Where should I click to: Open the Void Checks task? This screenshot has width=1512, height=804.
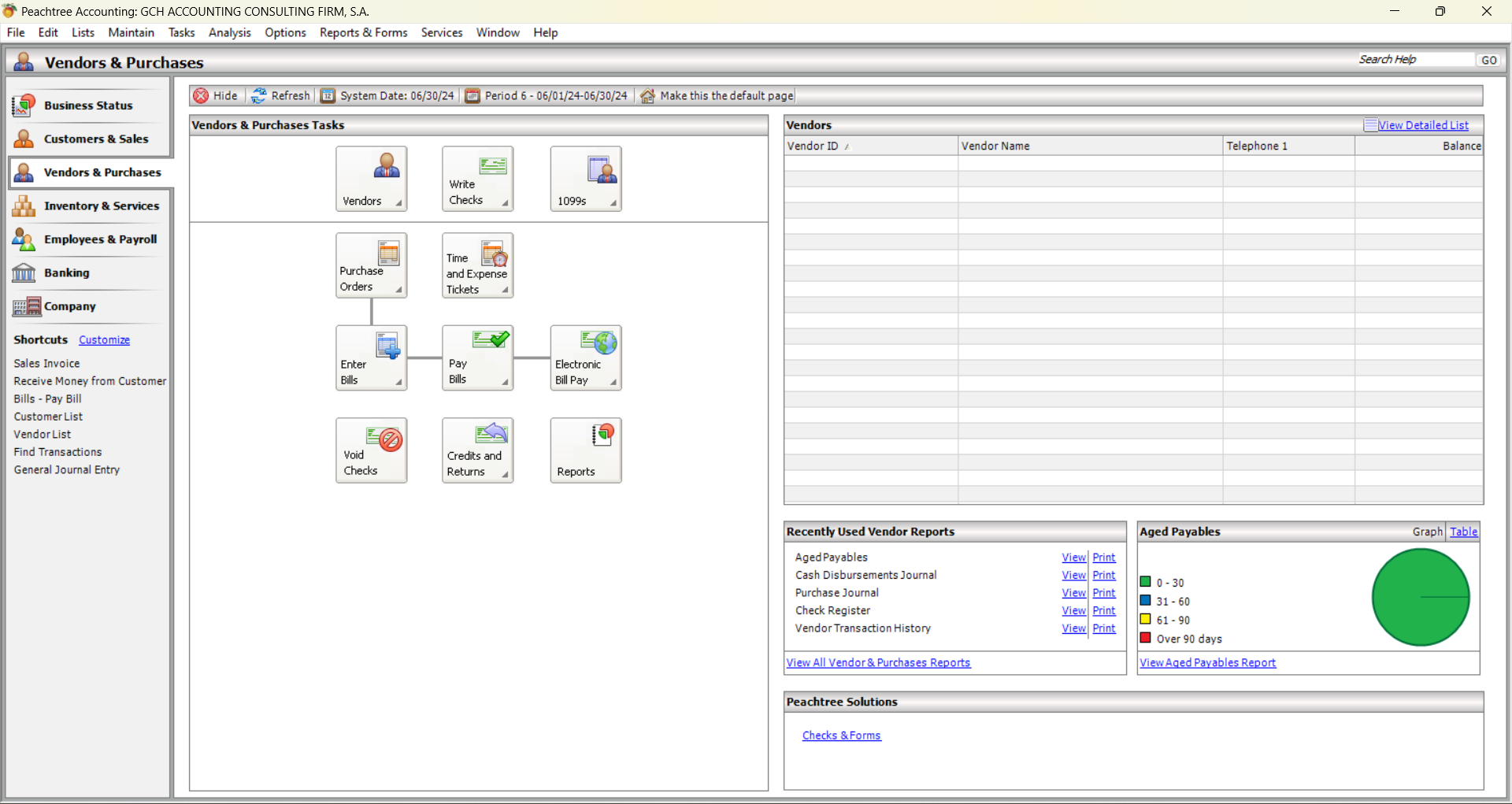(x=371, y=450)
